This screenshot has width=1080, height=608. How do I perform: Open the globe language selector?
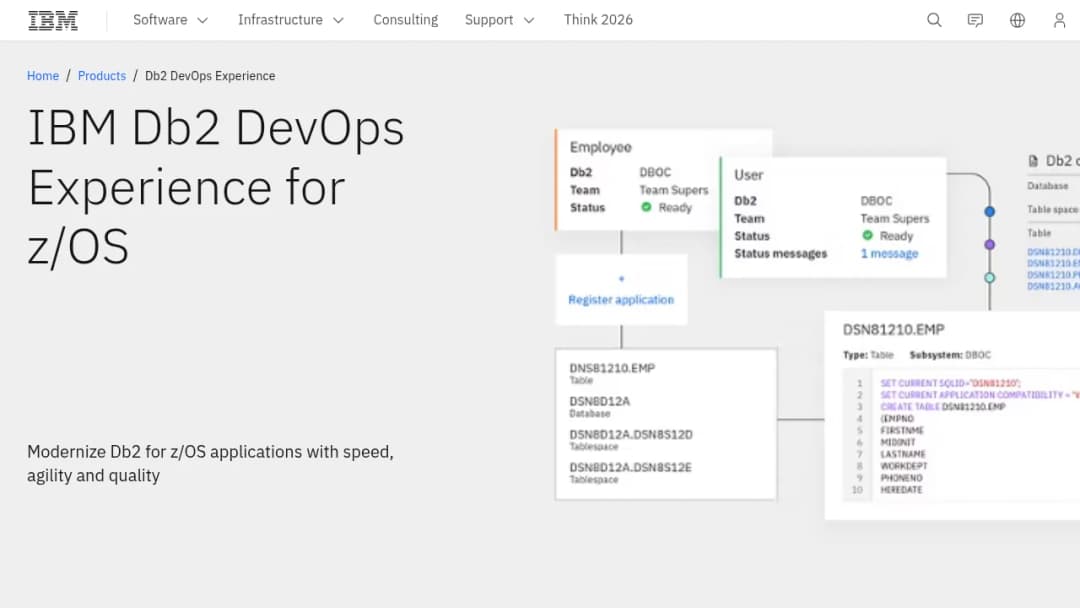[1017, 20]
